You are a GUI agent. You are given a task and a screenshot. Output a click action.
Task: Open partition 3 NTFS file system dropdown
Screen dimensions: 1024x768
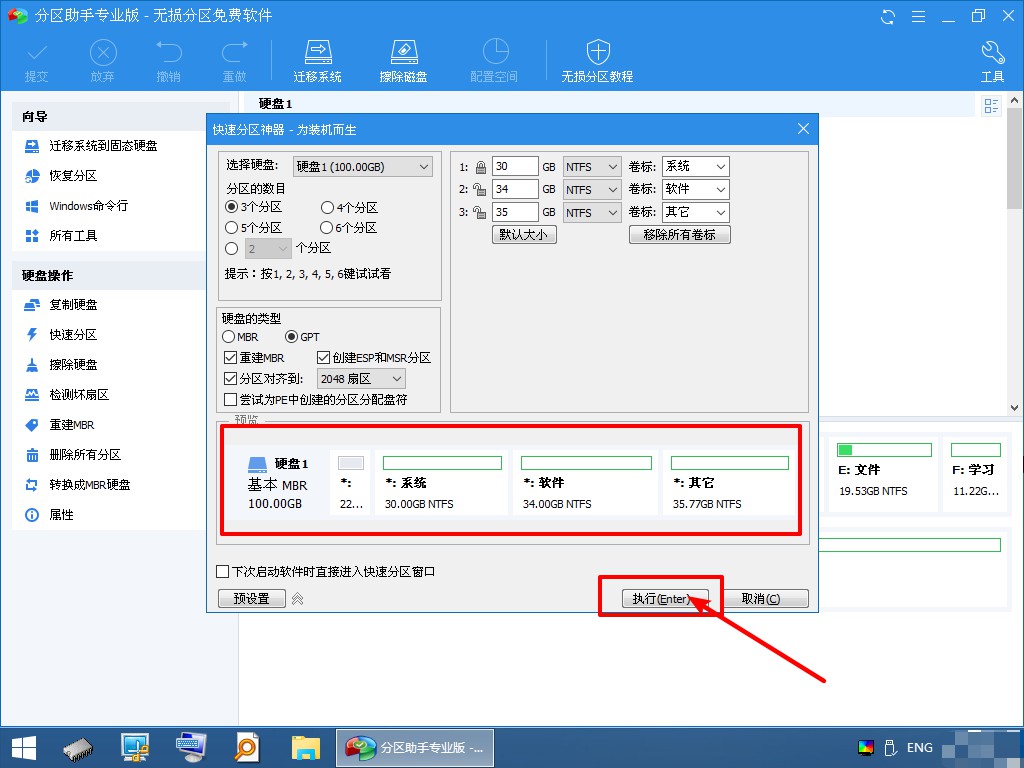[592, 212]
